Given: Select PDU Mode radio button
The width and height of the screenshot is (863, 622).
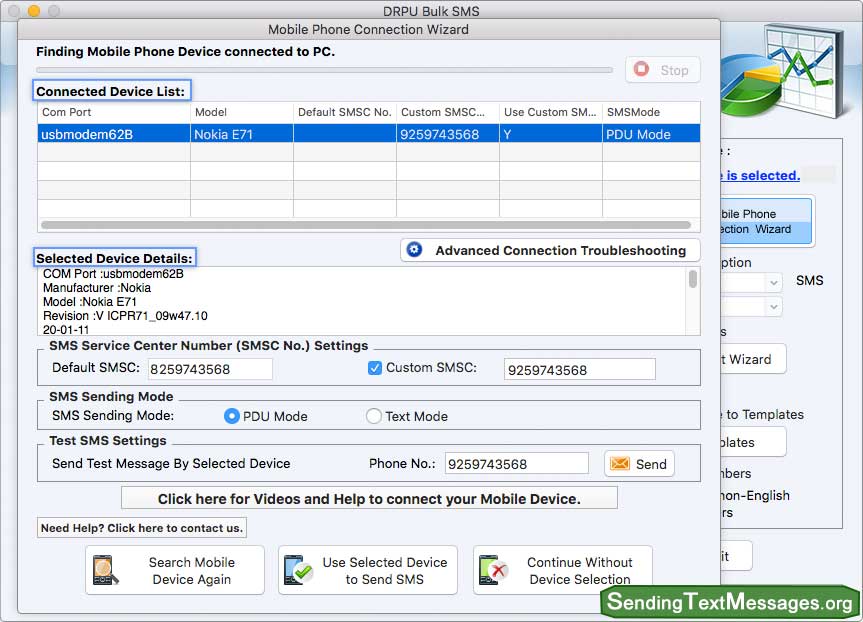Looking at the screenshot, I should 231,416.
